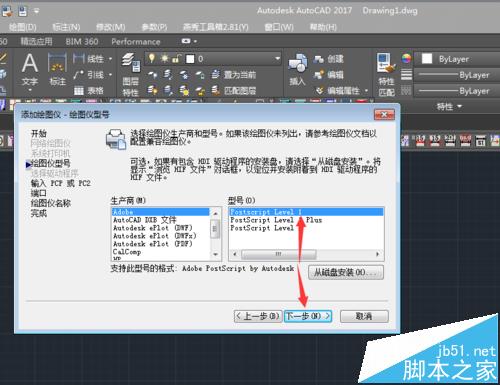500x385 pixels.
Task: Click 匹配图层 match layer tool
Action: (x=234, y=90)
